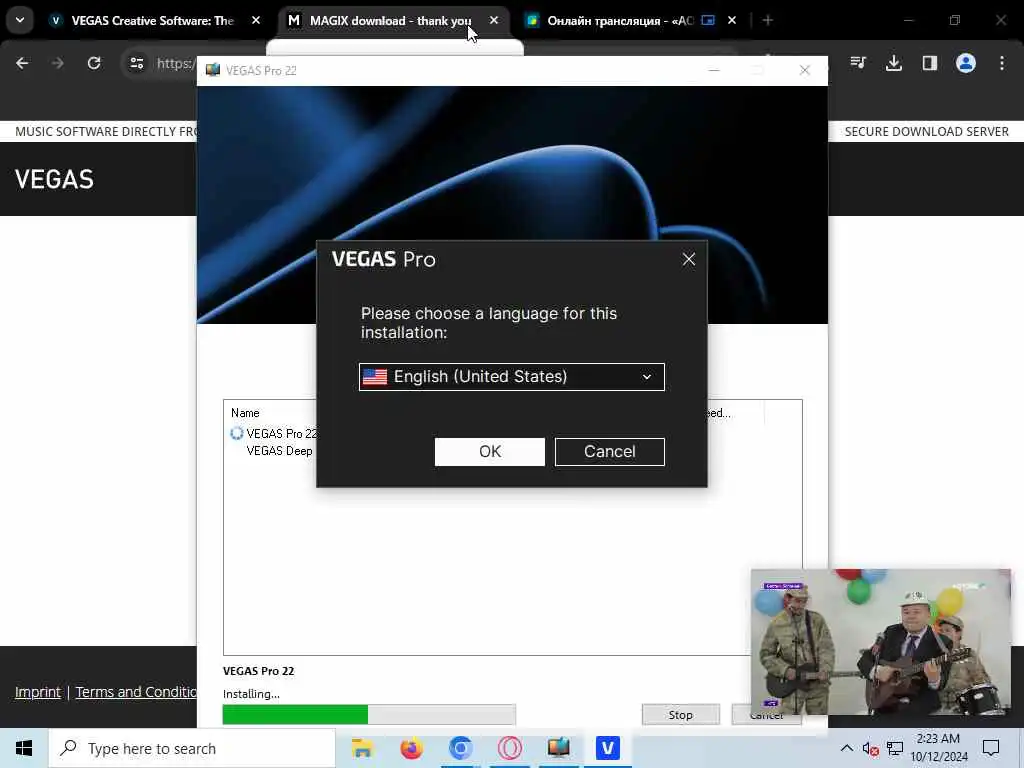Click the SECURE DOWNLOAD SERVER text

pyautogui.click(x=927, y=131)
